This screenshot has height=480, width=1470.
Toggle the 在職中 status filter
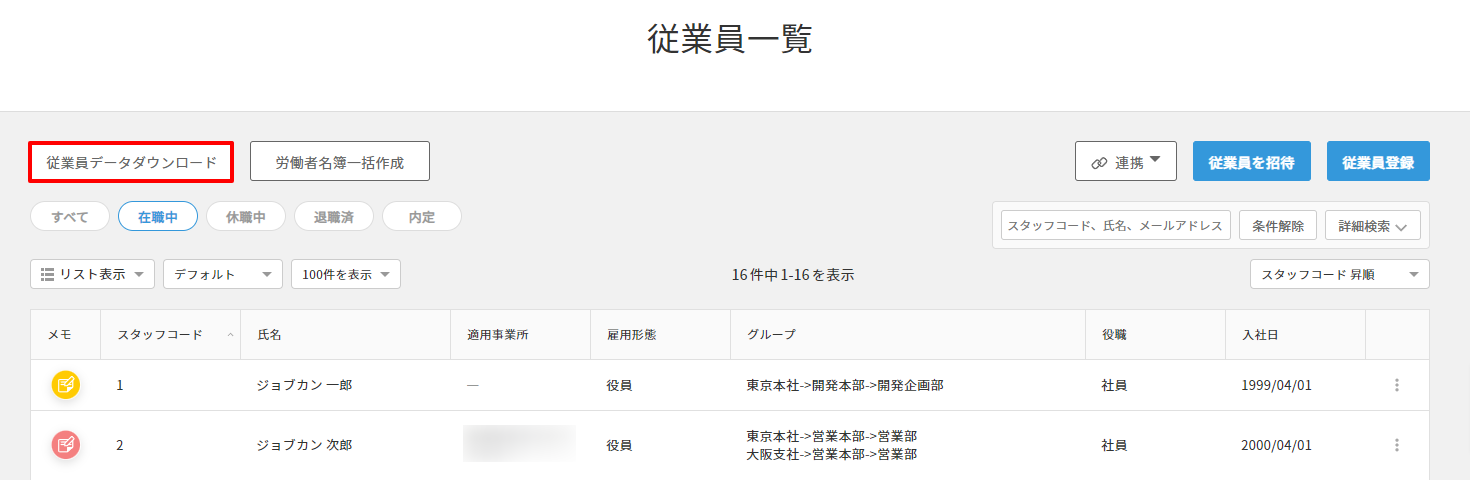coord(158,217)
